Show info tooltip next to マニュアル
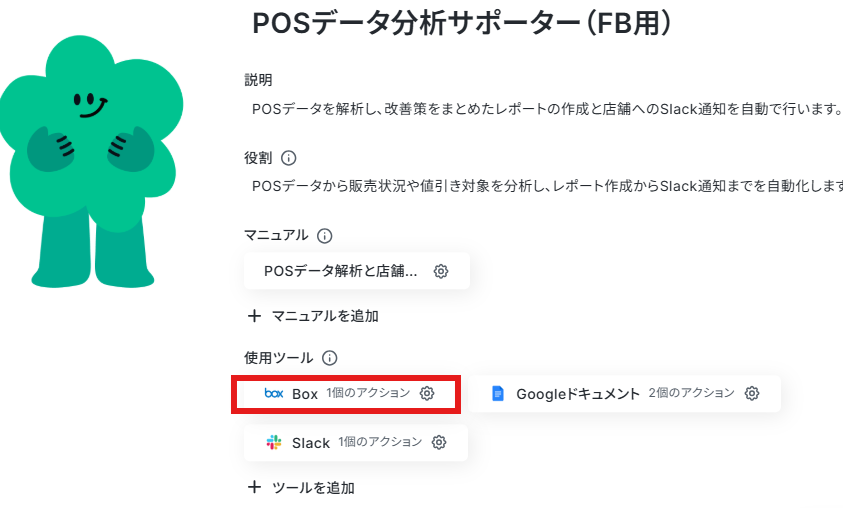Viewport: 843px width, 508px height. [325, 235]
